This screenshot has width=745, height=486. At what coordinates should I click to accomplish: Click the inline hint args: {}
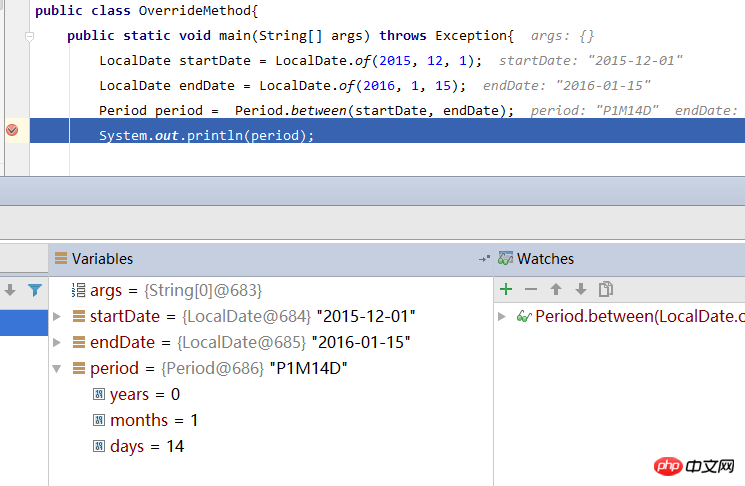pos(563,36)
